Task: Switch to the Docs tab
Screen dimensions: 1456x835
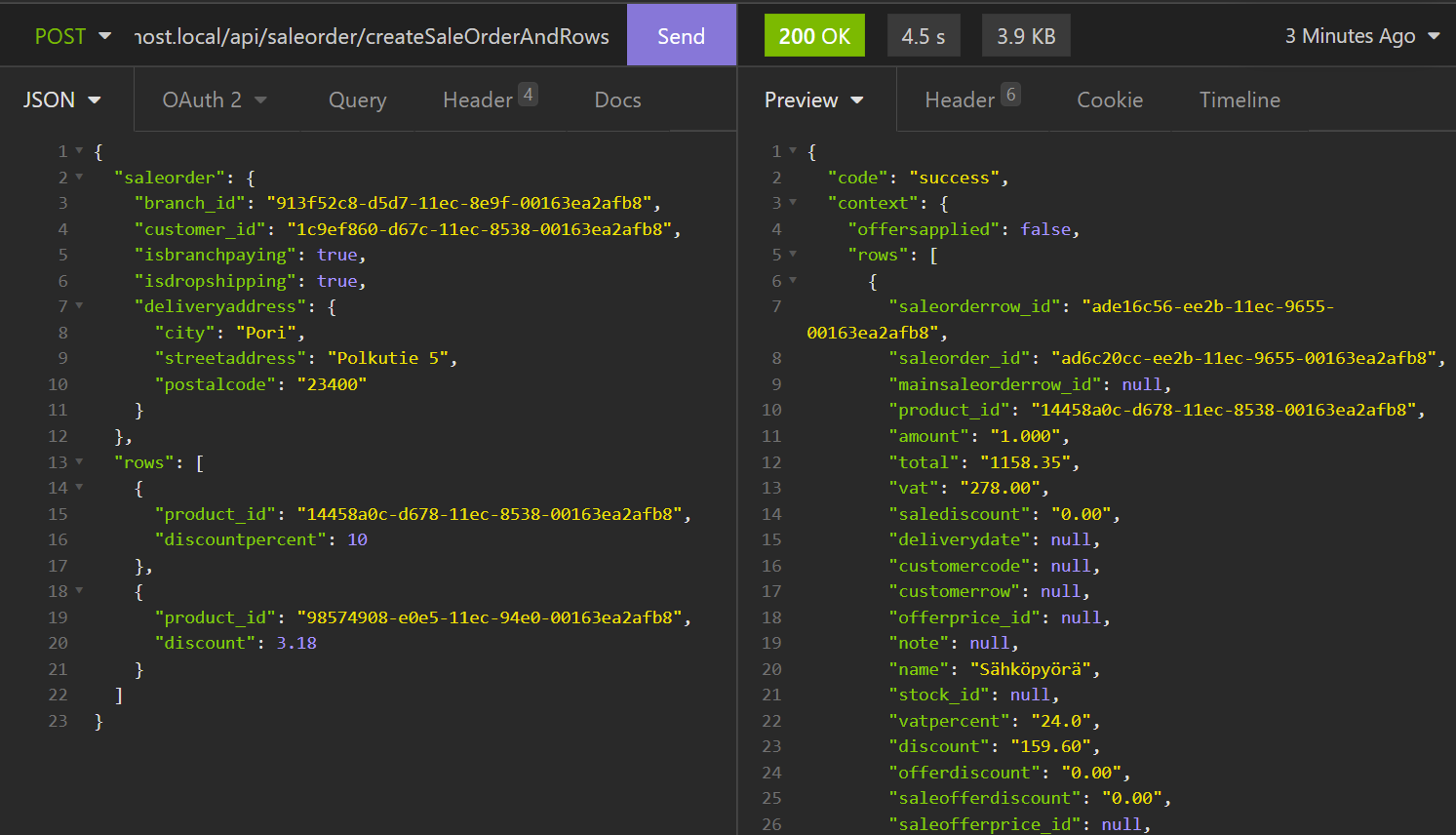Action: pyautogui.click(x=617, y=99)
